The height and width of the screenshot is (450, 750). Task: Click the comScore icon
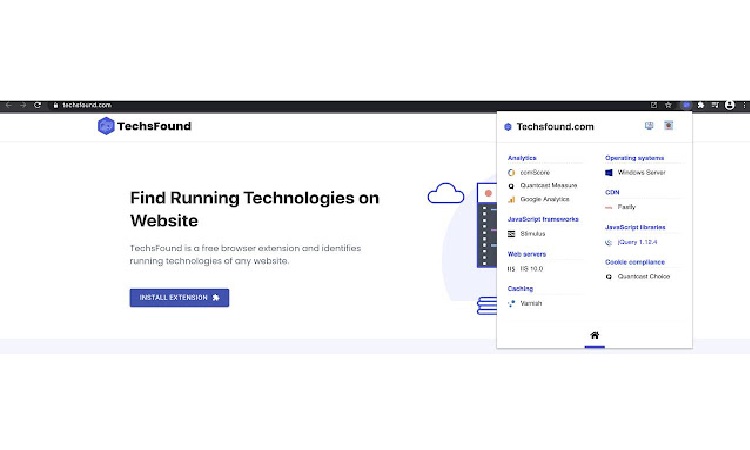coord(511,173)
